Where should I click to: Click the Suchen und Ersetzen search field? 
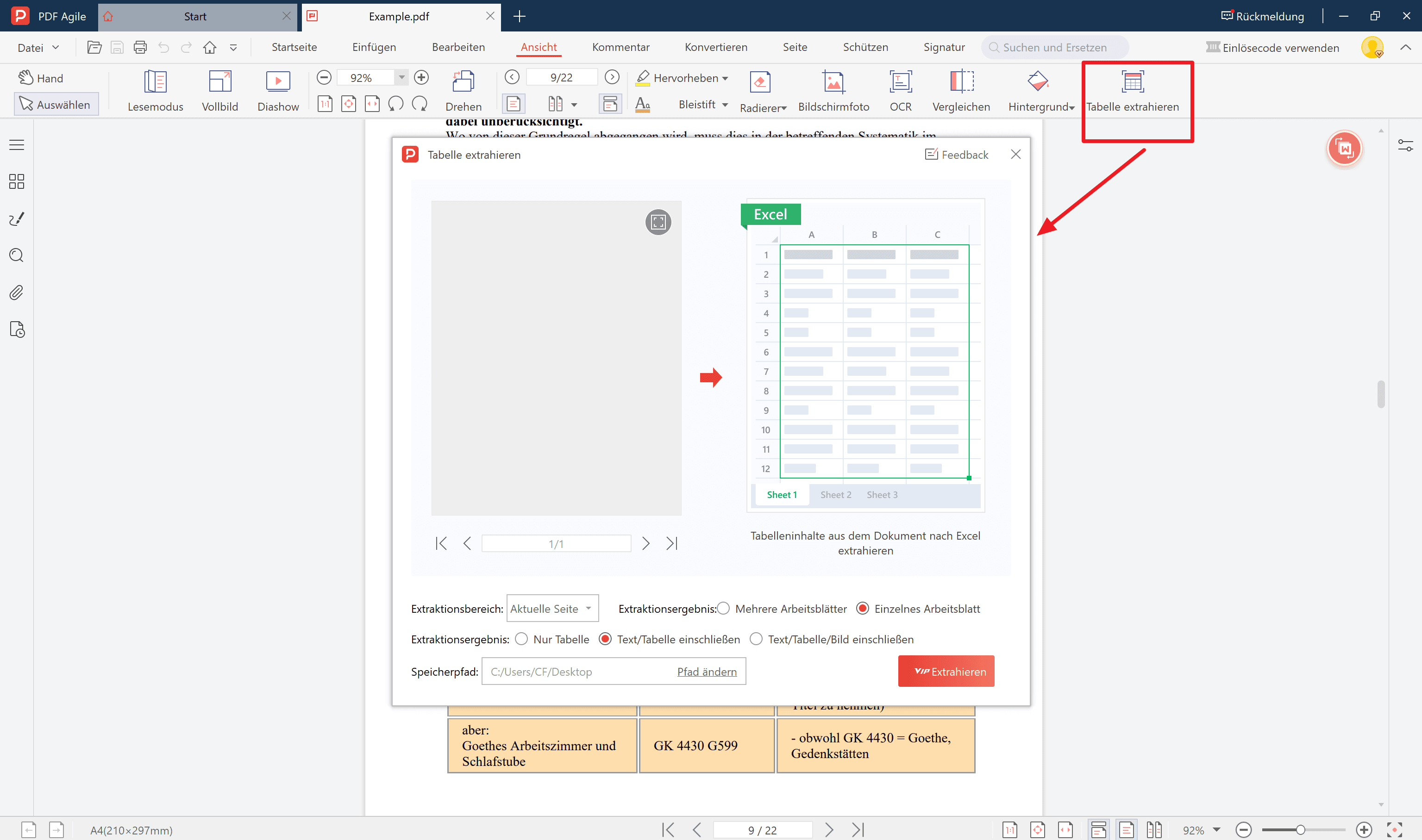tap(1054, 48)
